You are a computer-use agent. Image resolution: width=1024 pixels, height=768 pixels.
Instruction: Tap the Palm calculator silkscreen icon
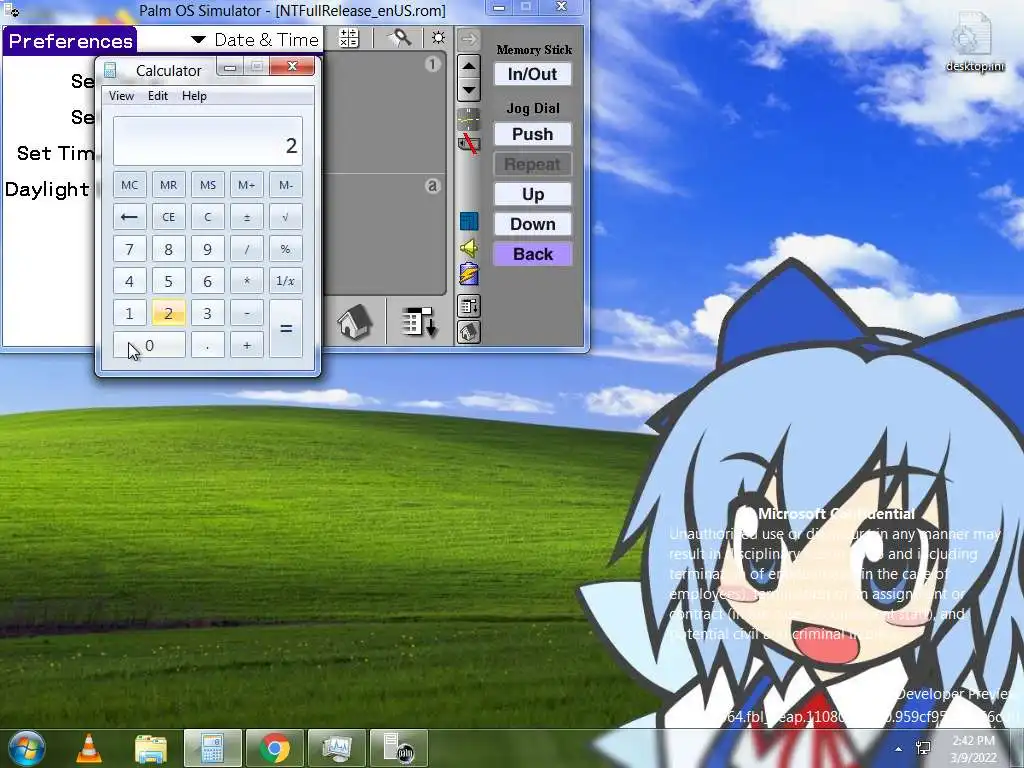(349, 38)
